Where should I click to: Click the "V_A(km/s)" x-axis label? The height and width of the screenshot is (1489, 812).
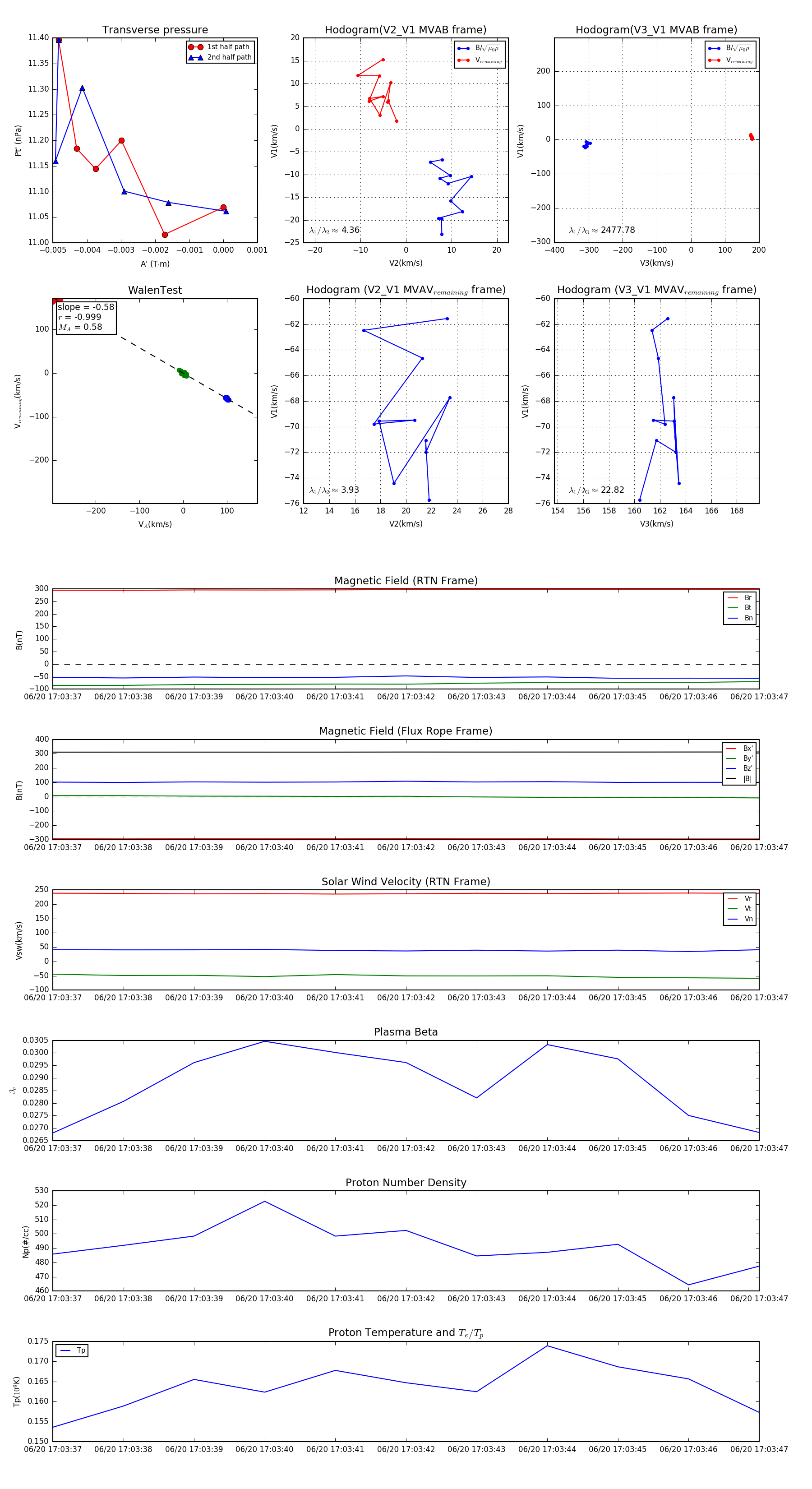155,524
